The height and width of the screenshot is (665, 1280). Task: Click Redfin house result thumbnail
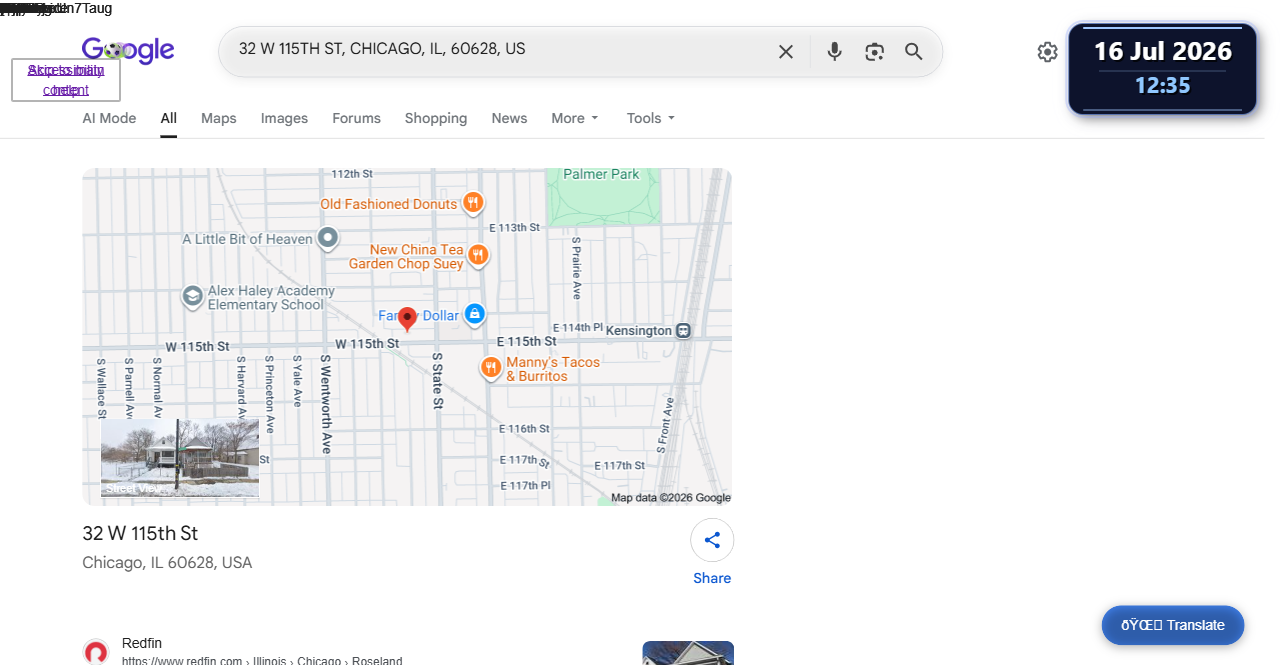pos(688,653)
